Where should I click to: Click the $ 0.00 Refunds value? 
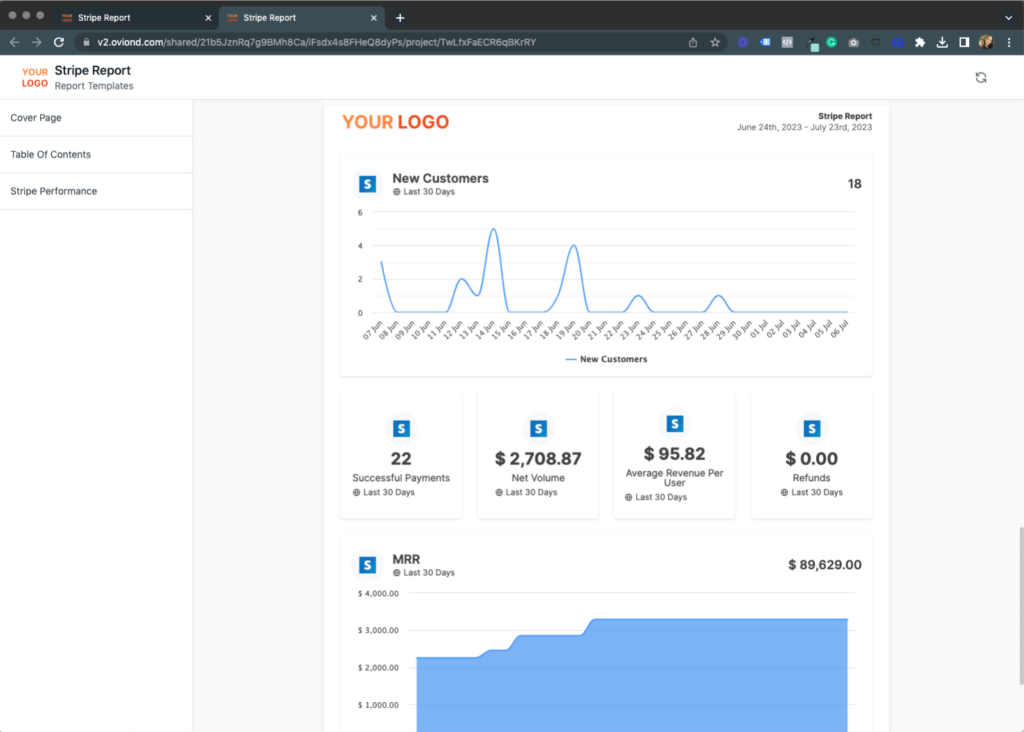(812, 459)
